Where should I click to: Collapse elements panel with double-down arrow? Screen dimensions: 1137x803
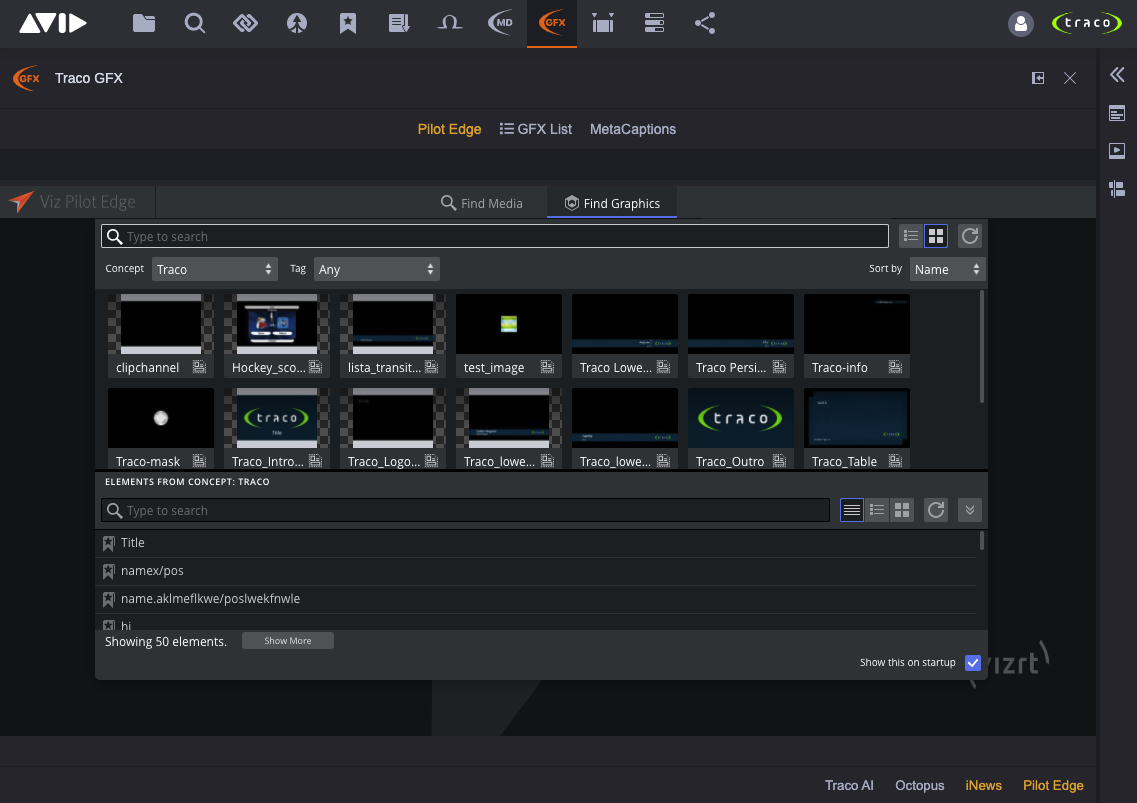click(969, 510)
